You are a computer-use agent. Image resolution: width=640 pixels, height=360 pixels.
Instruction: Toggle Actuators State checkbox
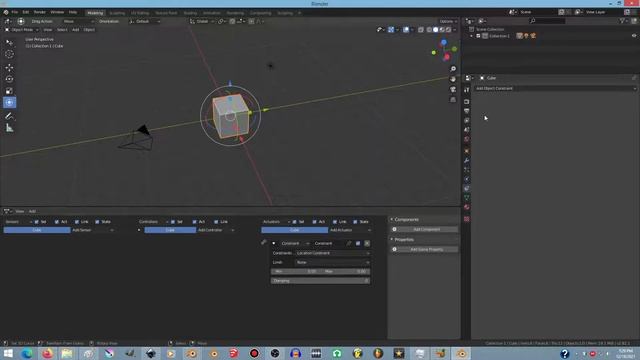click(x=356, y=222)
